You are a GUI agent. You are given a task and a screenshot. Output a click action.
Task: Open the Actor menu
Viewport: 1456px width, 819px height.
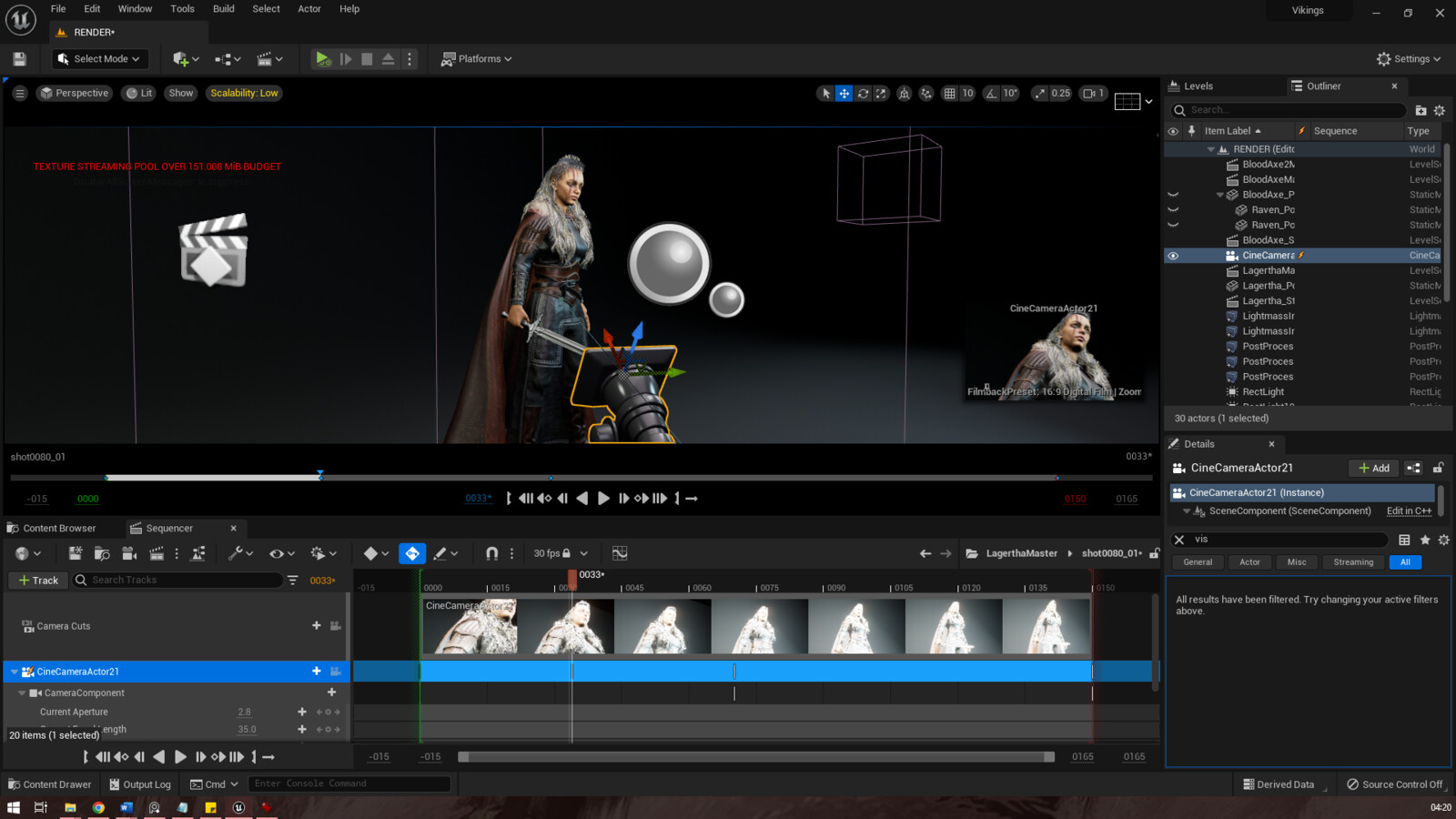tap(309, 9)
